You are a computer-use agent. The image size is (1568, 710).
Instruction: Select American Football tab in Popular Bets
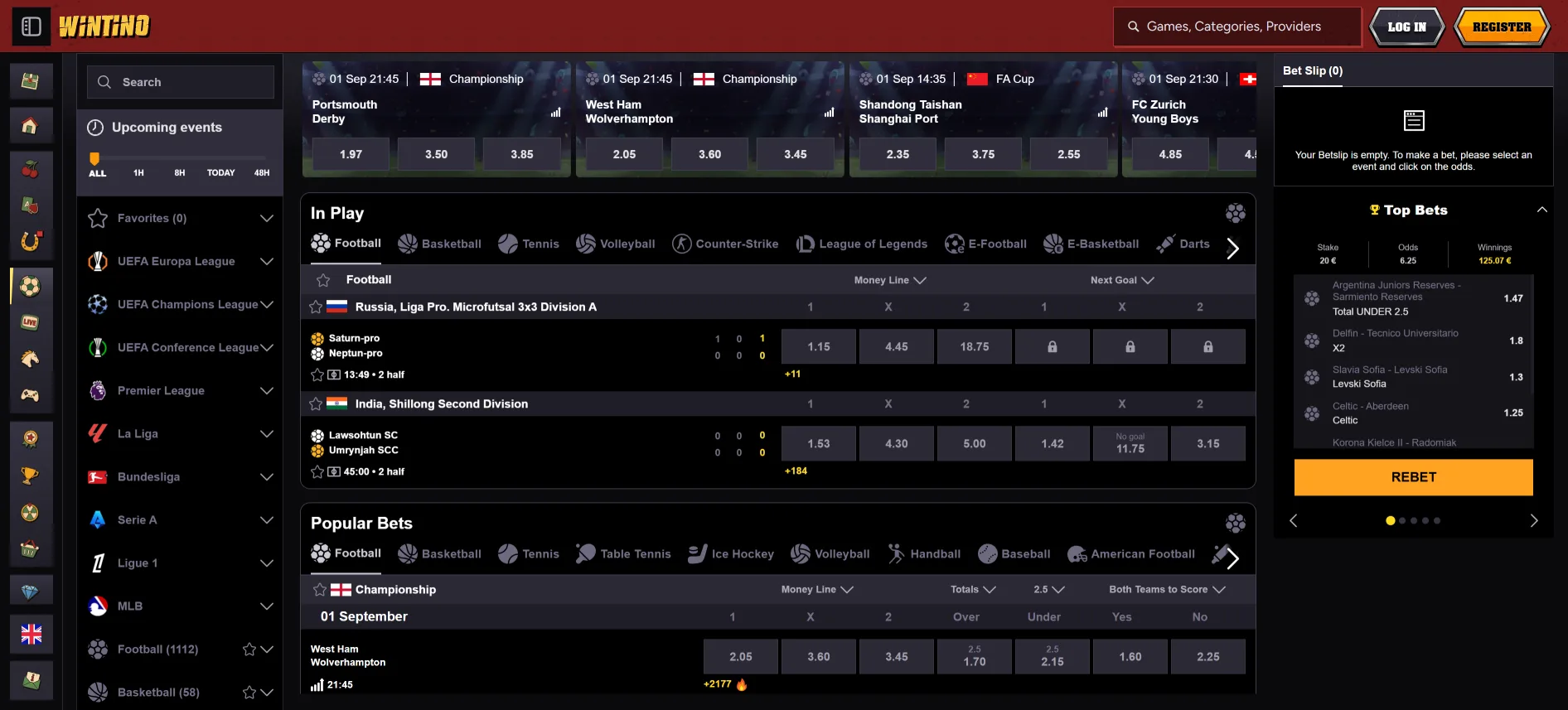[1131, 553]
